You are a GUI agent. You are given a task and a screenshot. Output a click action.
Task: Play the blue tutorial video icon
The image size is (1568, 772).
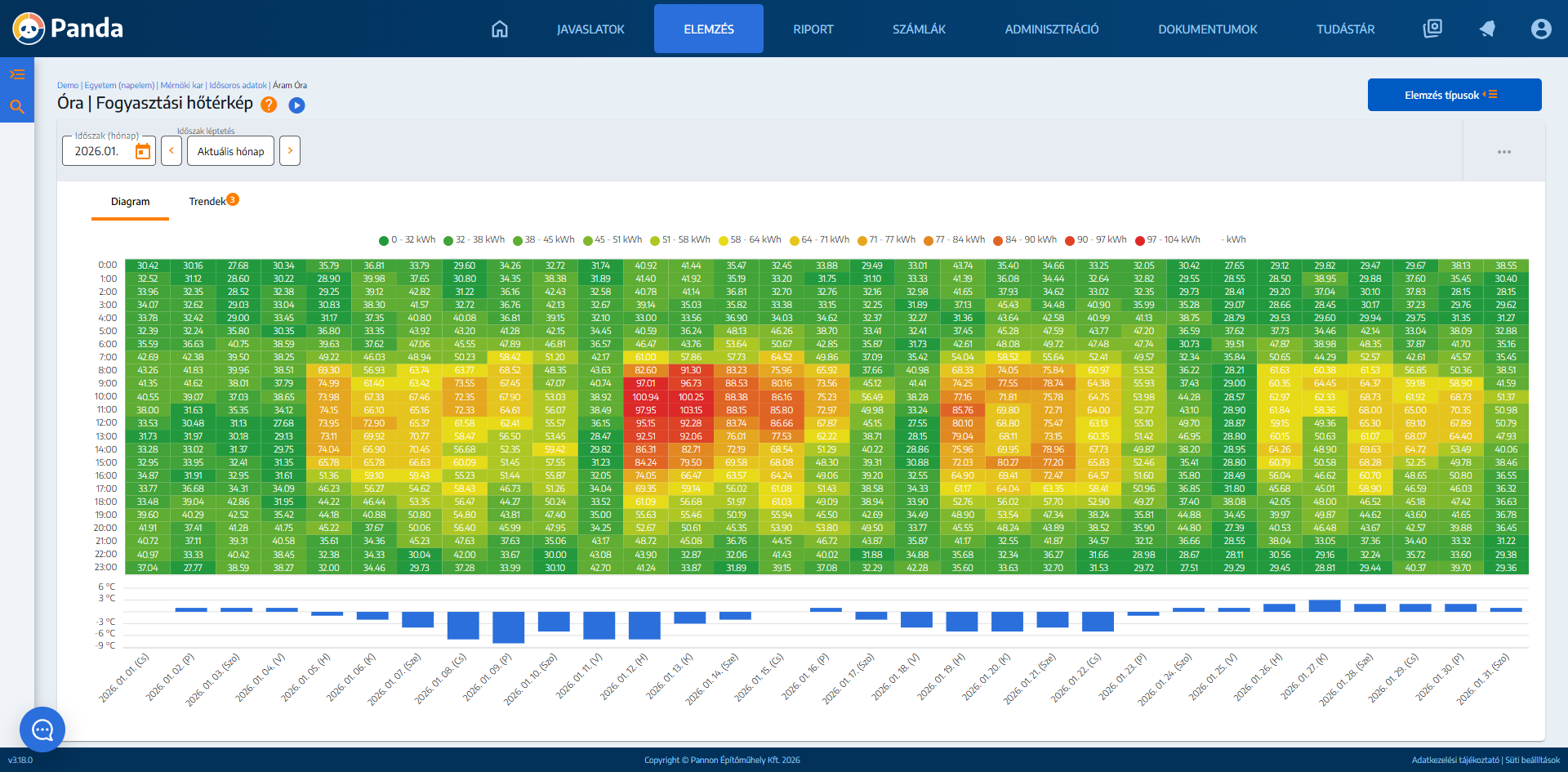[297, 105]
